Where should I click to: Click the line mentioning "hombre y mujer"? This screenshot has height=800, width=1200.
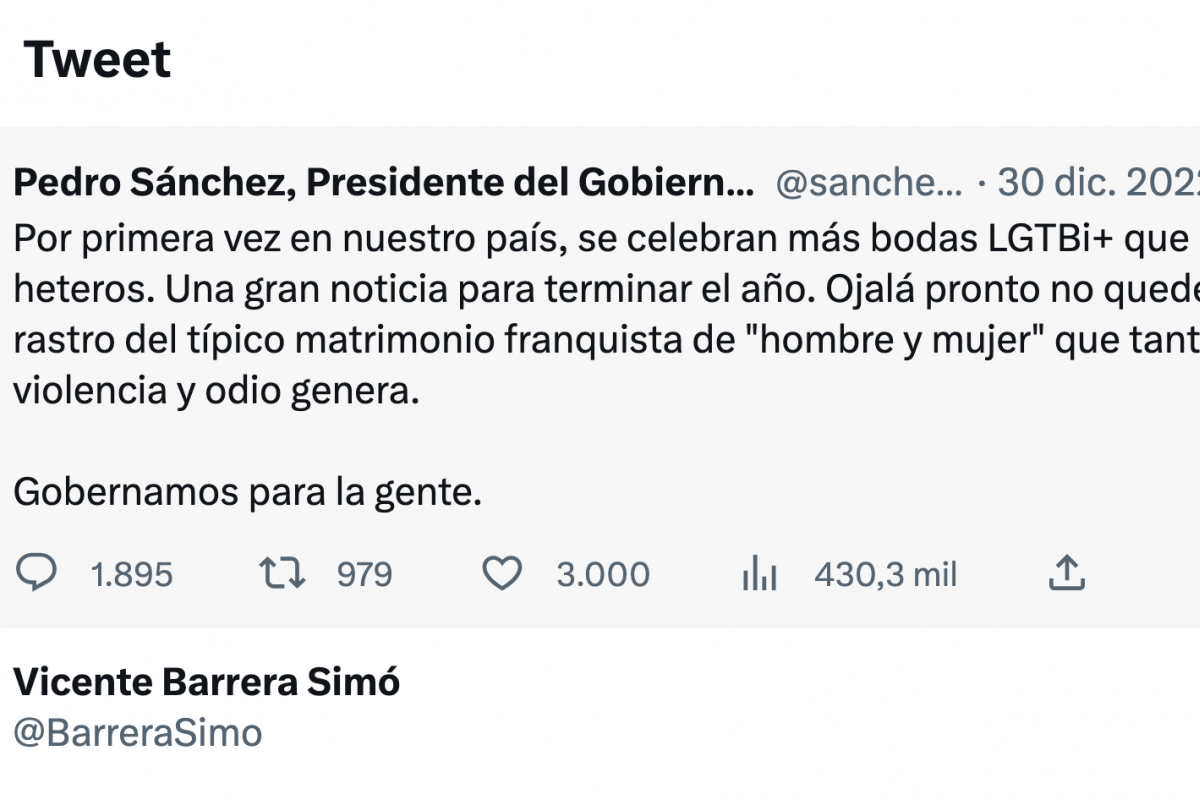coord(600,341)
